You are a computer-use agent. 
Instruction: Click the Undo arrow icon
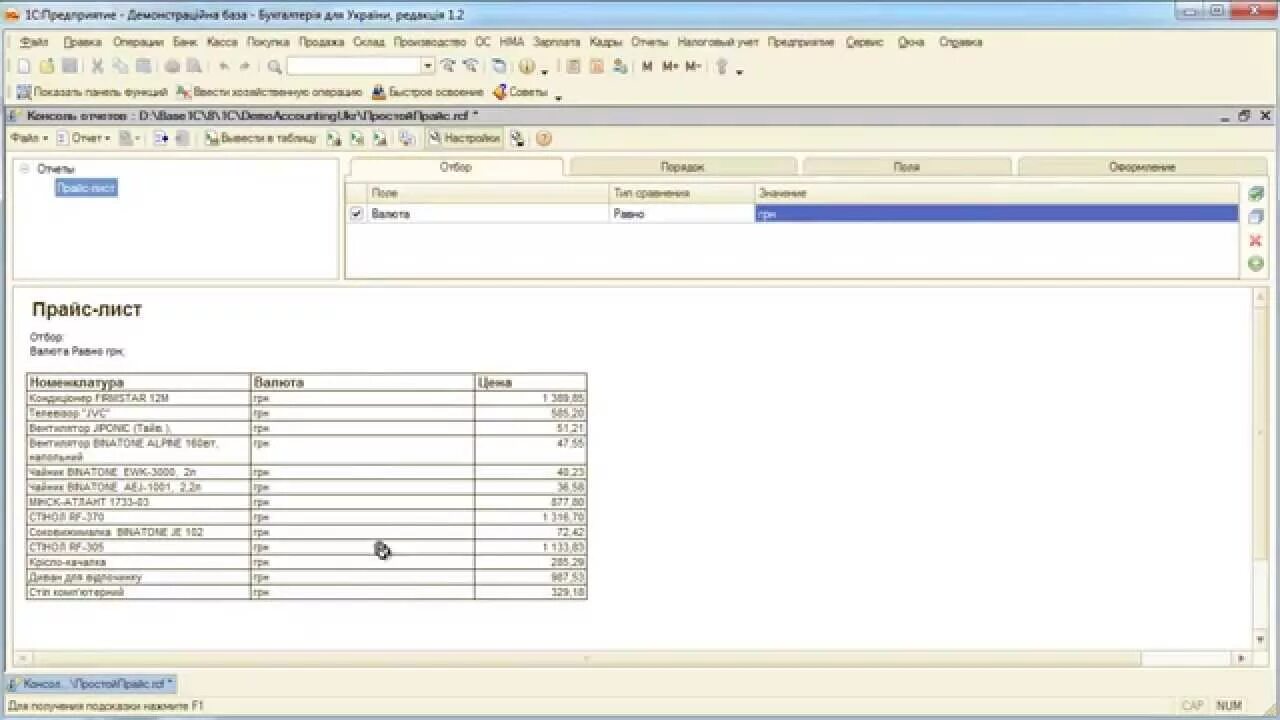223,67
